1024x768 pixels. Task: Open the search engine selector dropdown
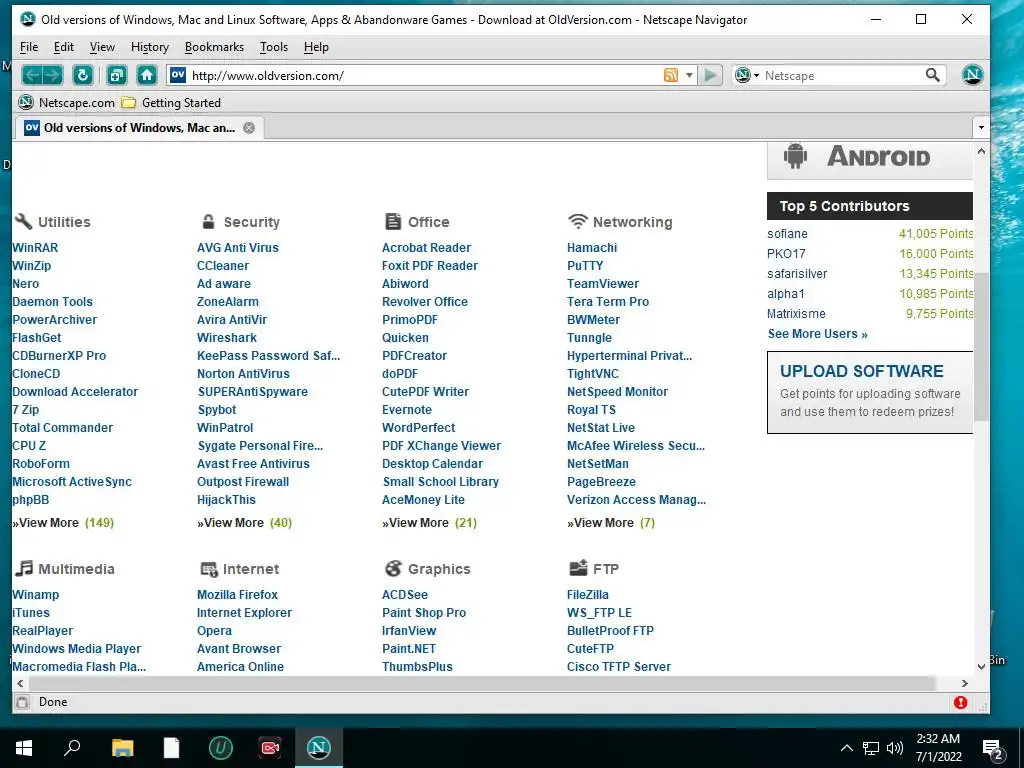(x=746, y=75)
